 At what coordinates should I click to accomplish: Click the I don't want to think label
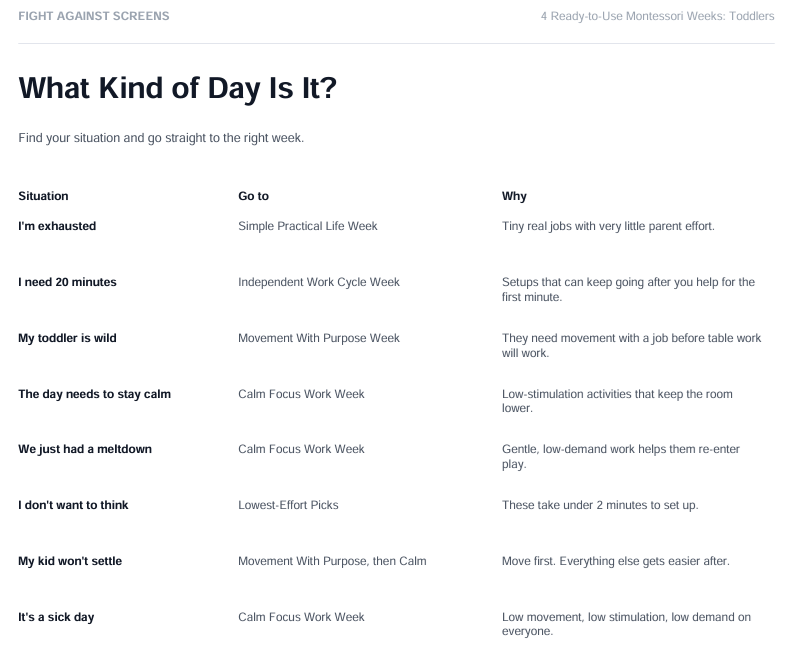[x=73, y=505]
